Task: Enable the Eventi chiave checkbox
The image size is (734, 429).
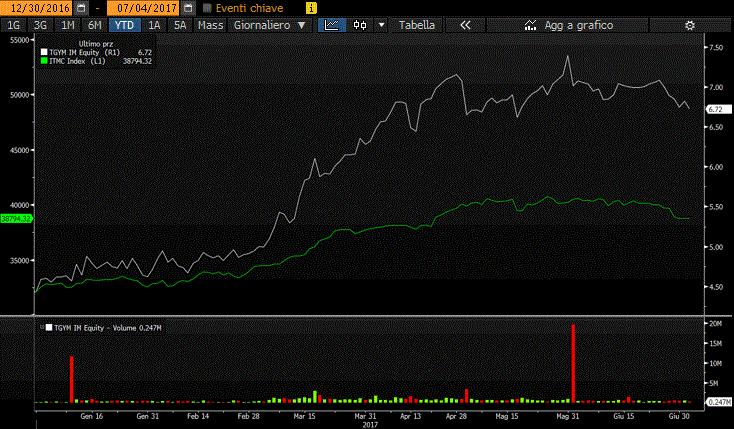Action: coord(208,7)
